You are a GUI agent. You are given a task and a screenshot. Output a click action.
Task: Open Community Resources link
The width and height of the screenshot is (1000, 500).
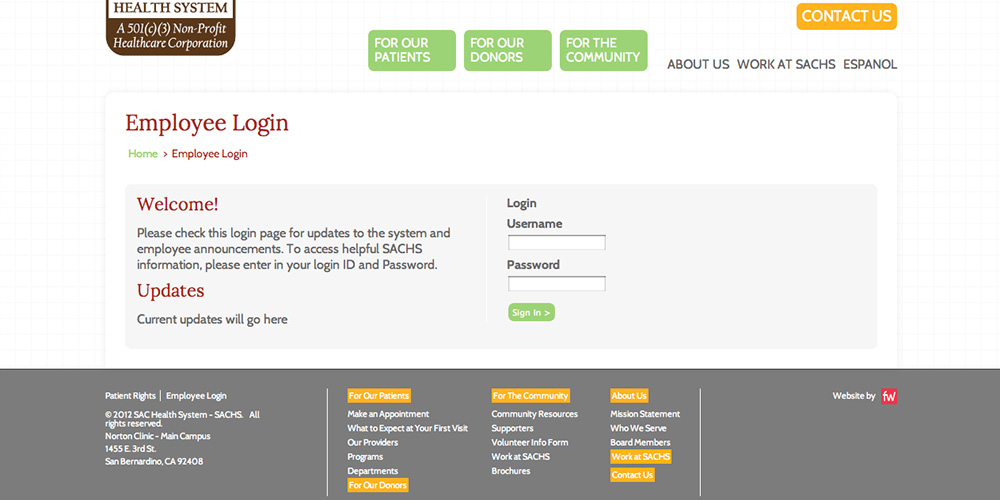click(x=534, y=414)
